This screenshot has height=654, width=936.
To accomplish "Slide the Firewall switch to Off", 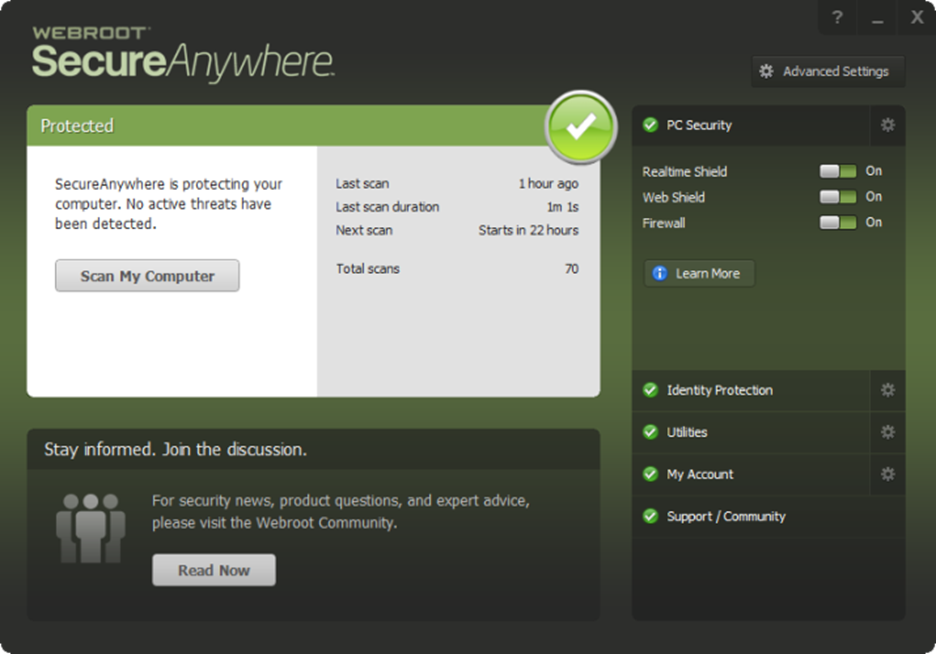I will [x=838, y=223].
